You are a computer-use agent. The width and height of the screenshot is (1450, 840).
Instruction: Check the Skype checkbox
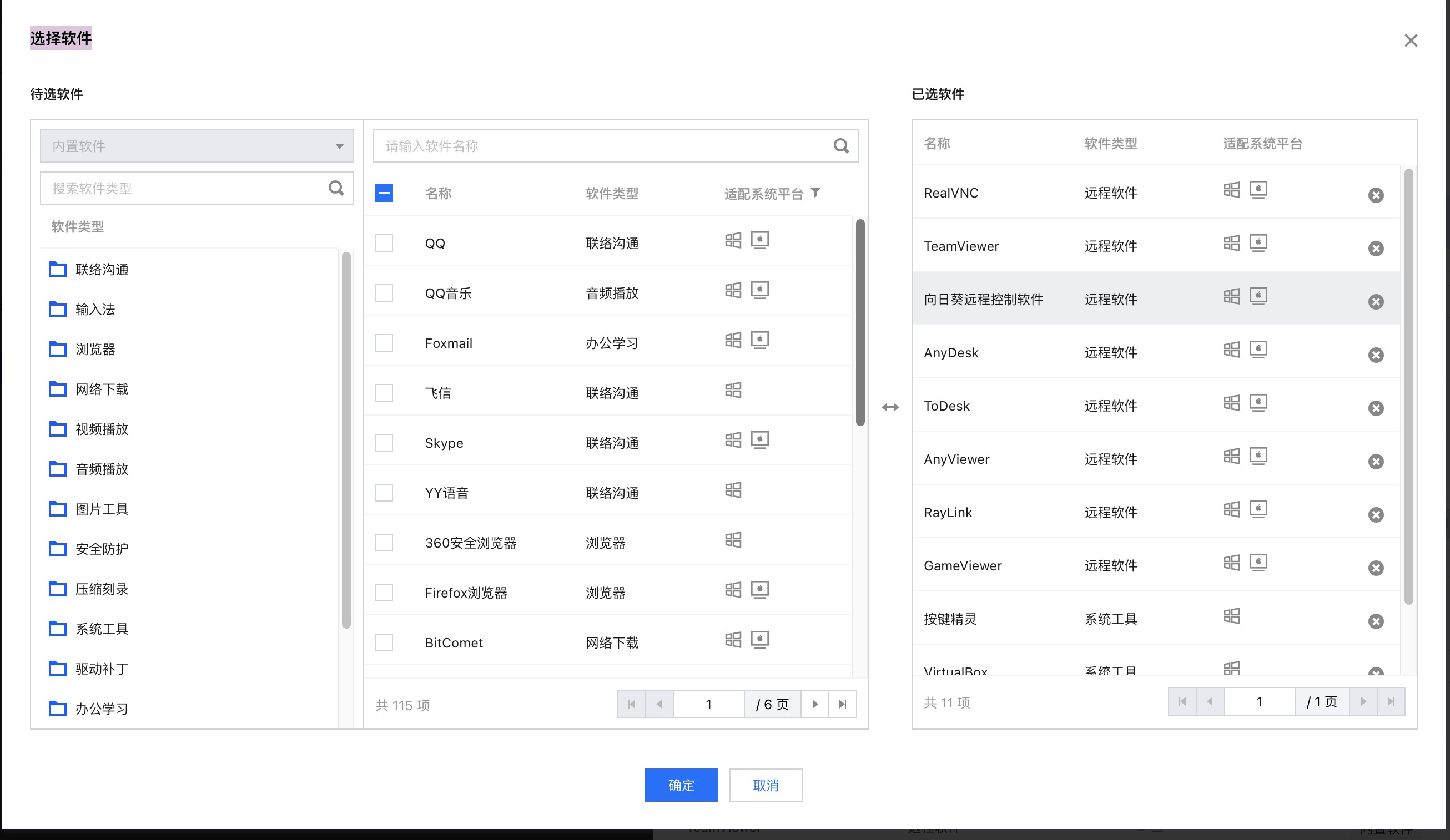point(384,443)
